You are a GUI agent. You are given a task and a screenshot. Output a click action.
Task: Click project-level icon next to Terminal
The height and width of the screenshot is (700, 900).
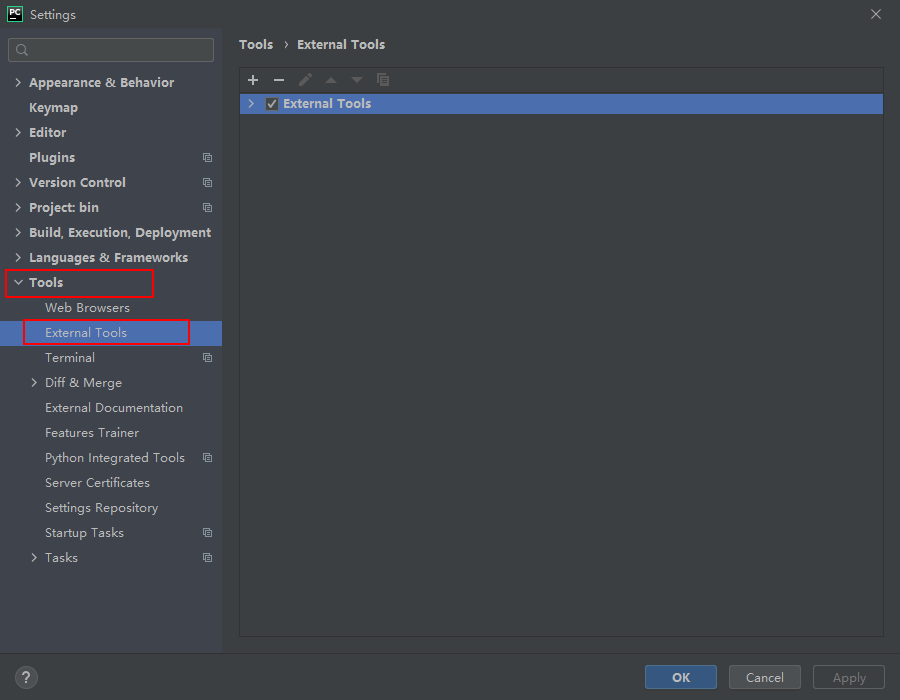coord(208,357)
